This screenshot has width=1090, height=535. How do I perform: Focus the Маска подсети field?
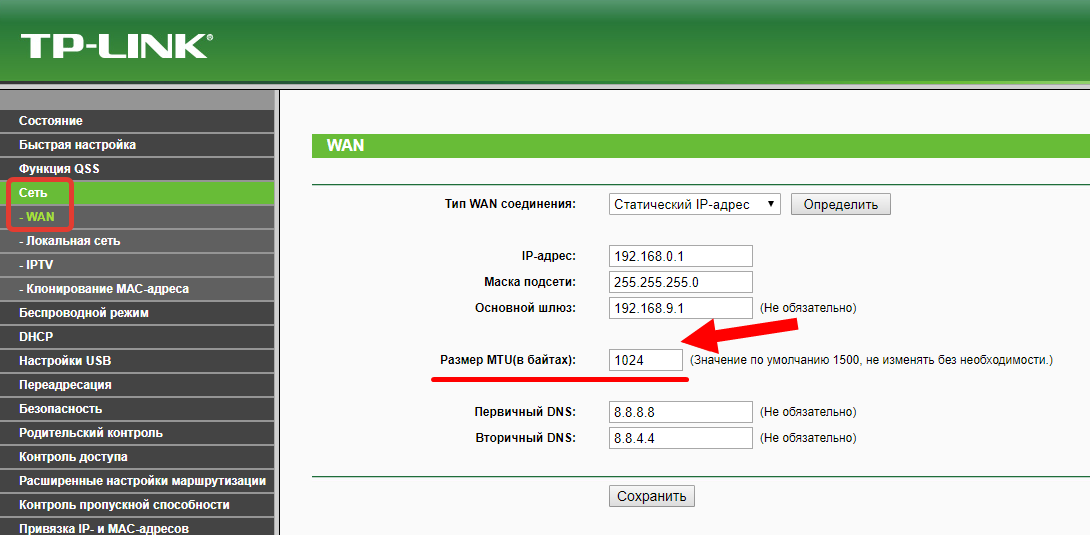click(680, 282)
